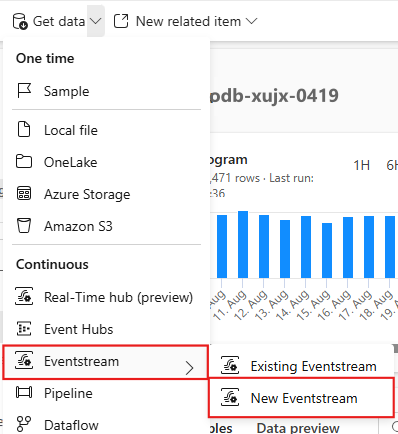Viewport: 398px width, 434px height.
Task: Click the Get data database icon
Action: pyautogui.click(x=20, y=22)
